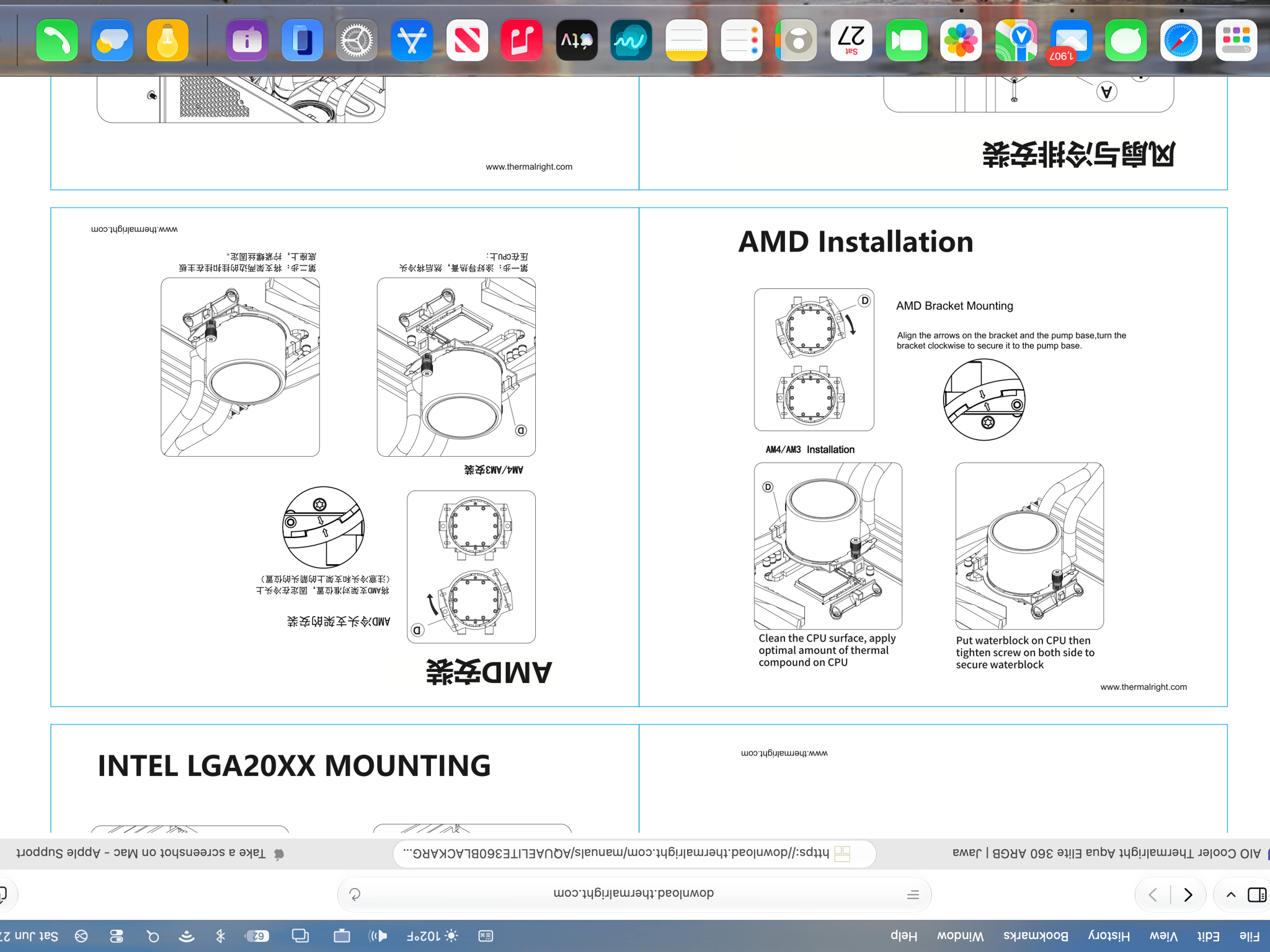
Task: Click the circular bracket arrow detail diagram
Action: [x=984, y=400]
